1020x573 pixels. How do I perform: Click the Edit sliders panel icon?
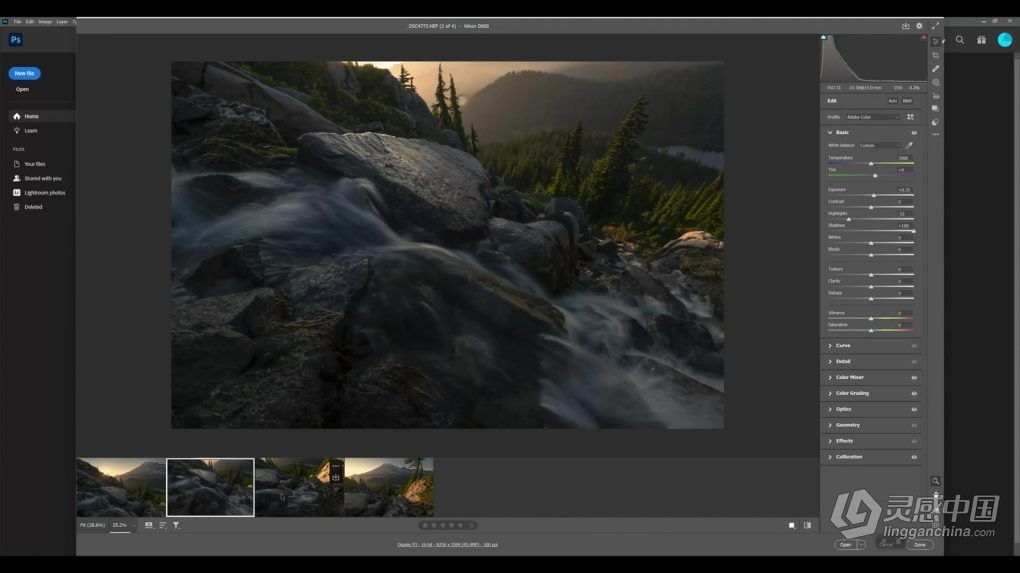[x=935, y=42]
